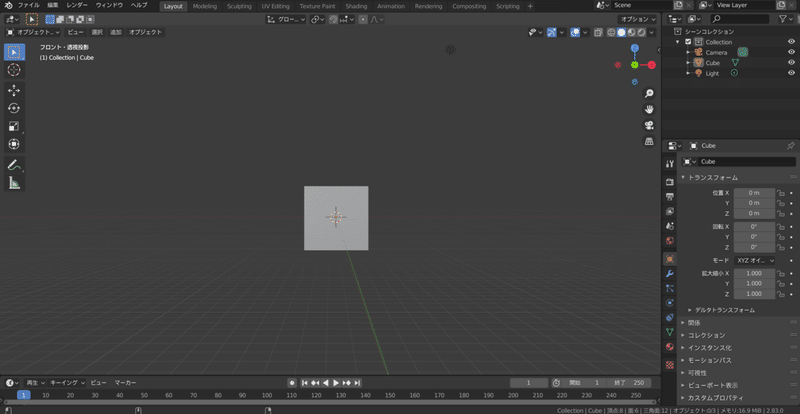Click the Z axis gizmo handle
The width and height of the screenshot is (800, 414).
tap(634, 48)
